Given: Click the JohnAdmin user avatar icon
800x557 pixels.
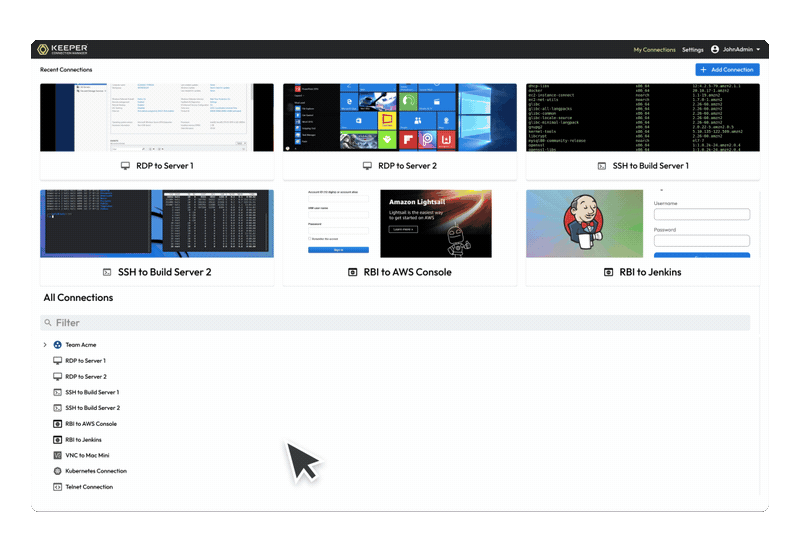Looking at the screenshot, I should click(x=715, y=49).
